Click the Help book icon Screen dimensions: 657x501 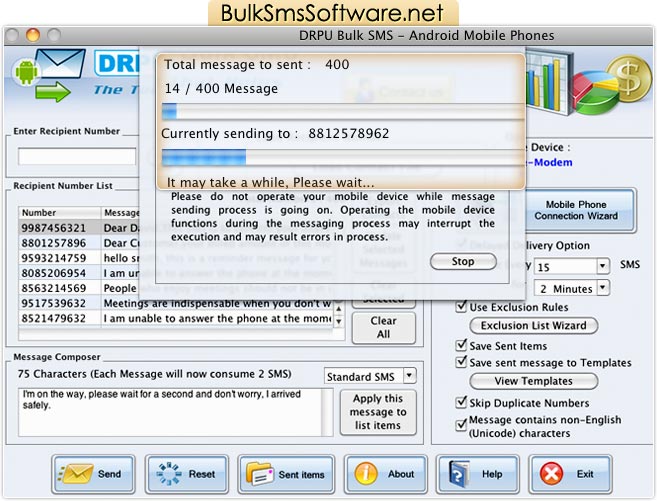460,474
